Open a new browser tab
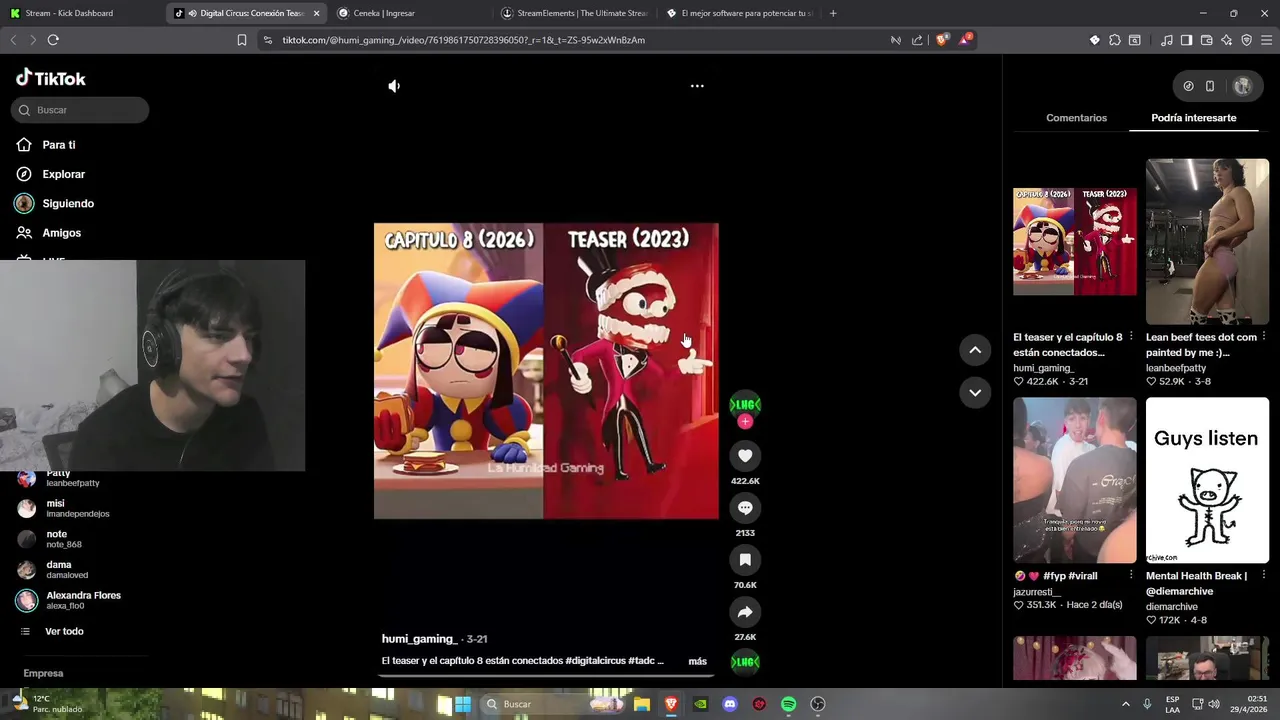Screen dimensions: 1280x720 click(833, 13)
